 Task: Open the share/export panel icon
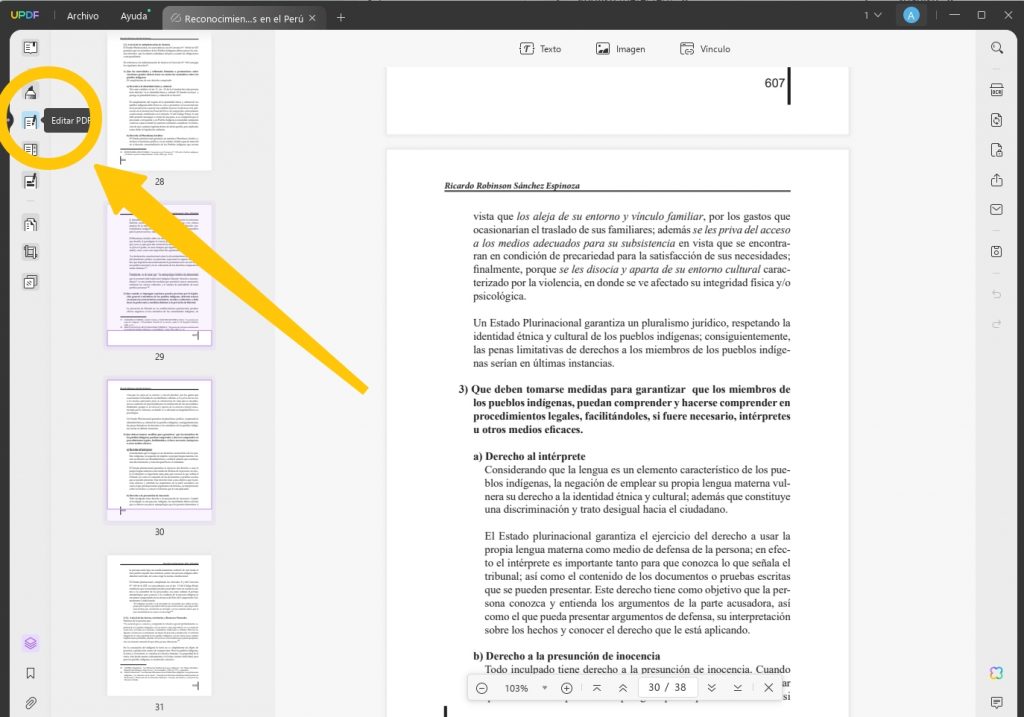[996, 182]
